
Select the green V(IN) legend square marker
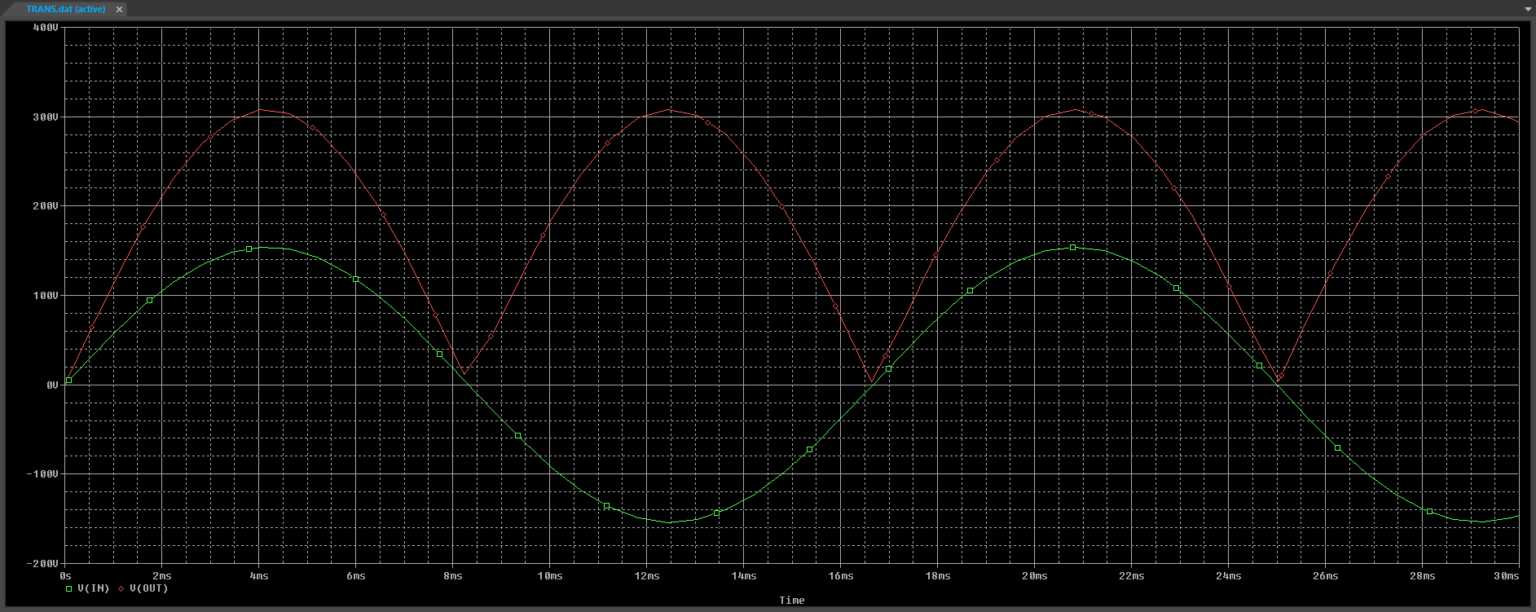click(x=69, y=590)
